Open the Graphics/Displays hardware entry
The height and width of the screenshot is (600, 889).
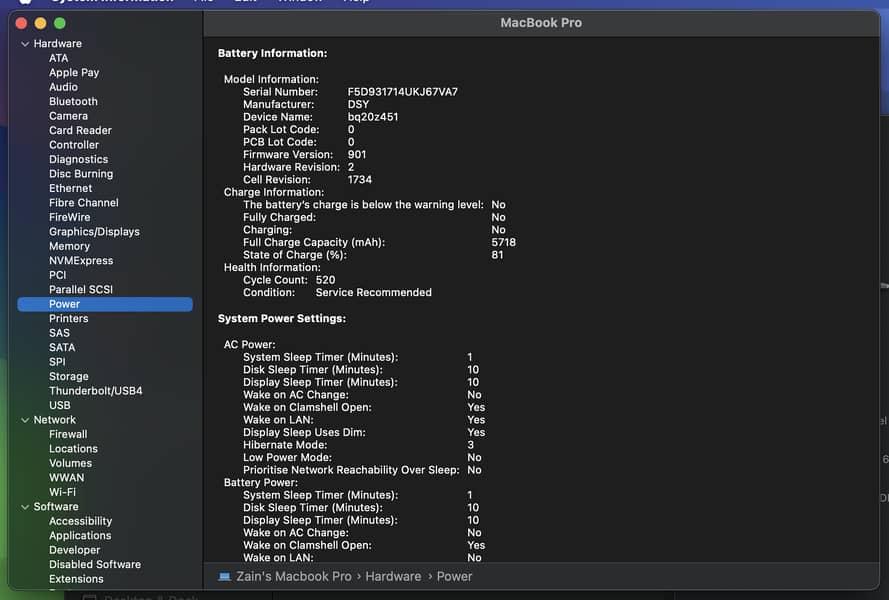[94, 232]
